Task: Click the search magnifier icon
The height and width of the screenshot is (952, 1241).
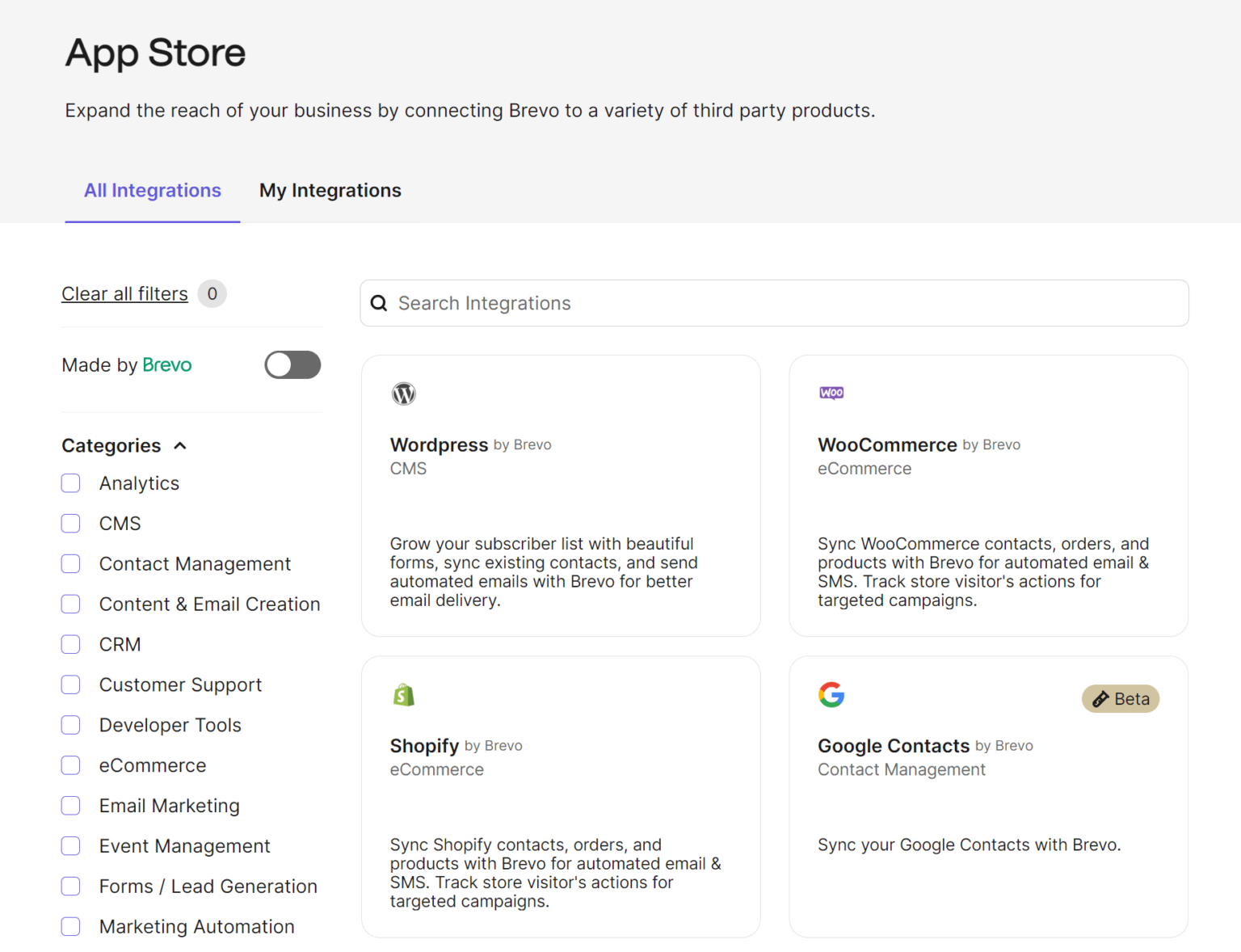Action: pyautogui.click(x=379, y=302)
